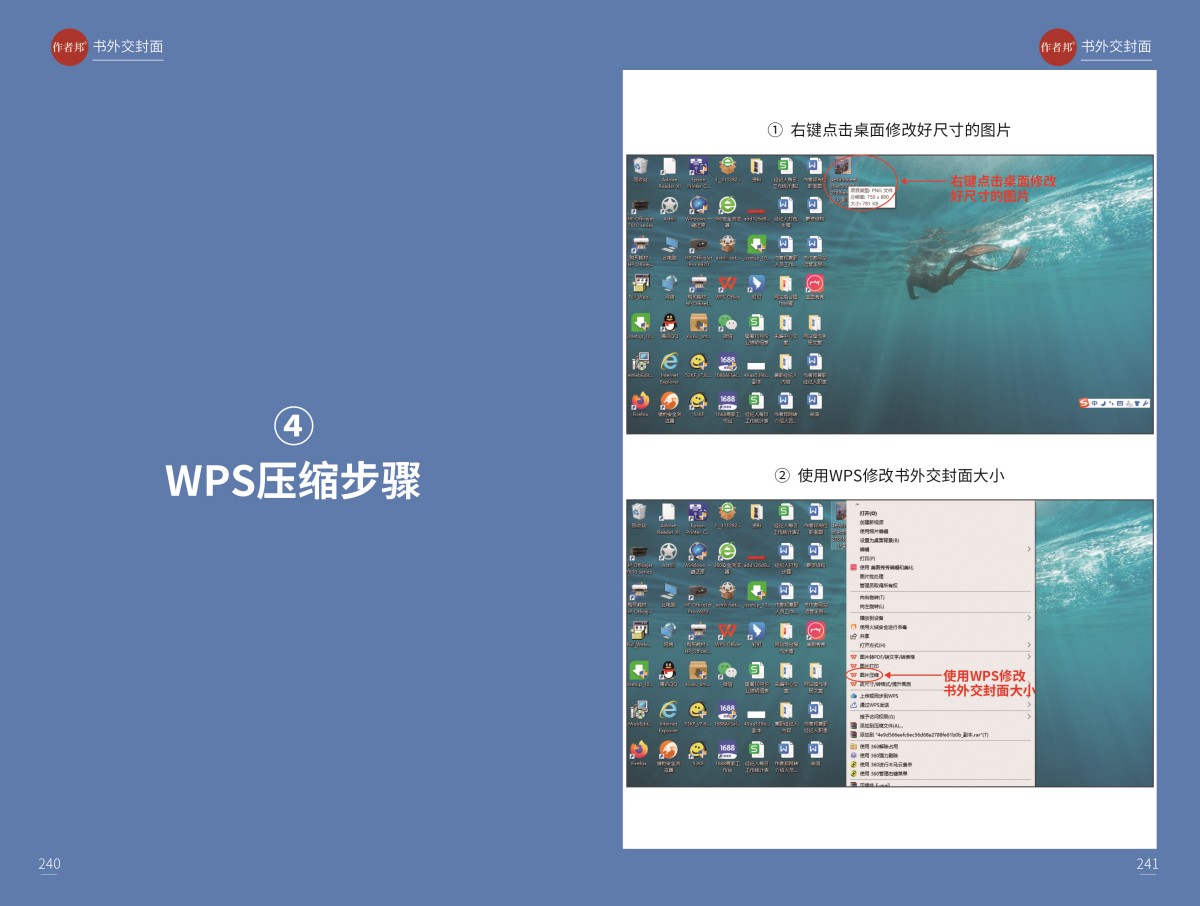Click the circled PNG thumbnail in top screenshot

(x=842, y=168)
